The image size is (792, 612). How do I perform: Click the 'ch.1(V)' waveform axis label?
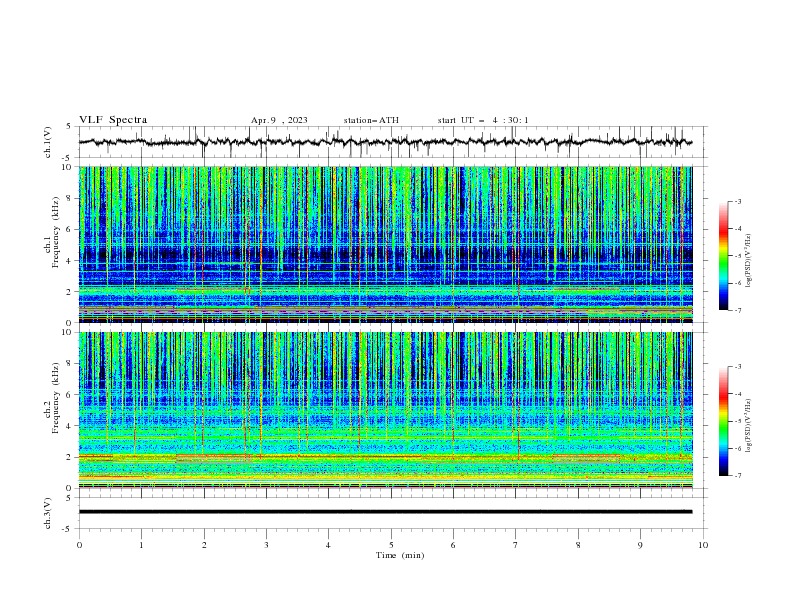48,142
